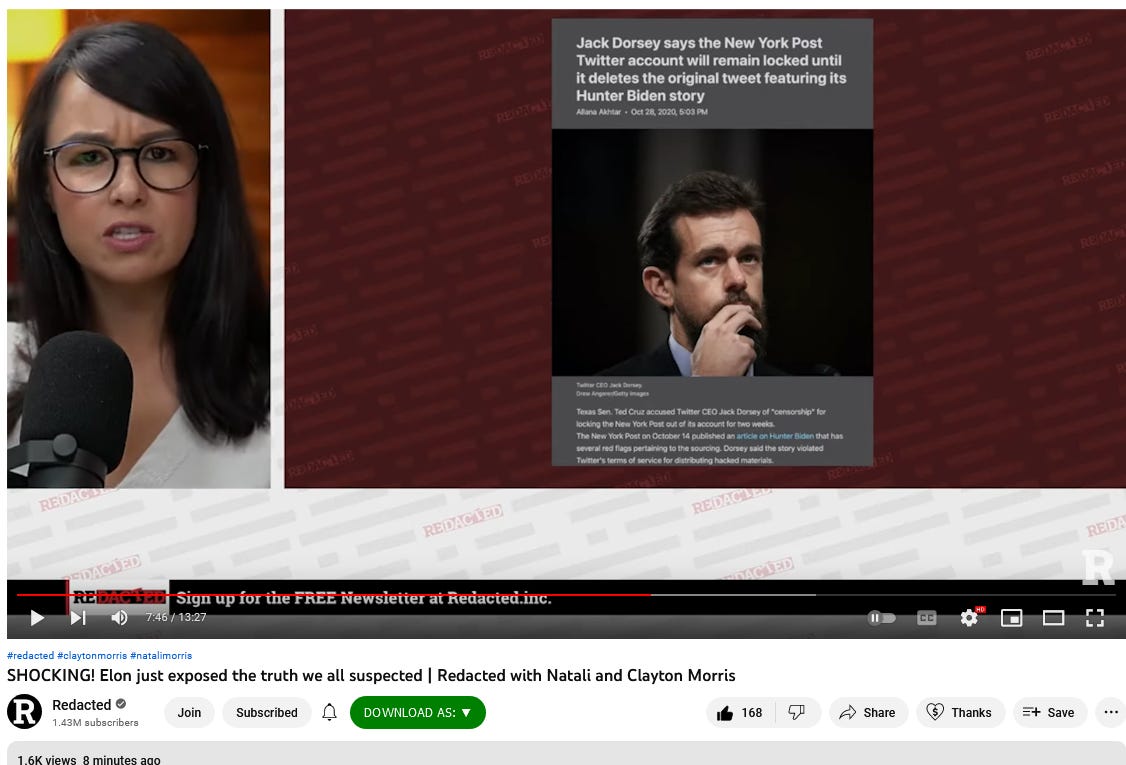The height and width of the screenshot is (765, 1126).
Task: Open the #natalimorris hashtag
Action: (161, 655)
